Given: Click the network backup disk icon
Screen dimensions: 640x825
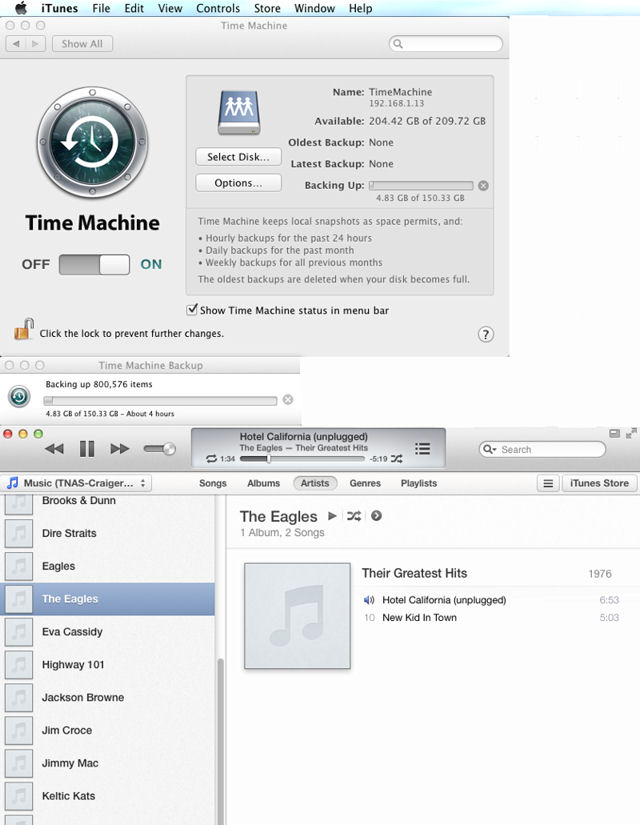Looking at the screenshot, I should click(x=239, y=113).
